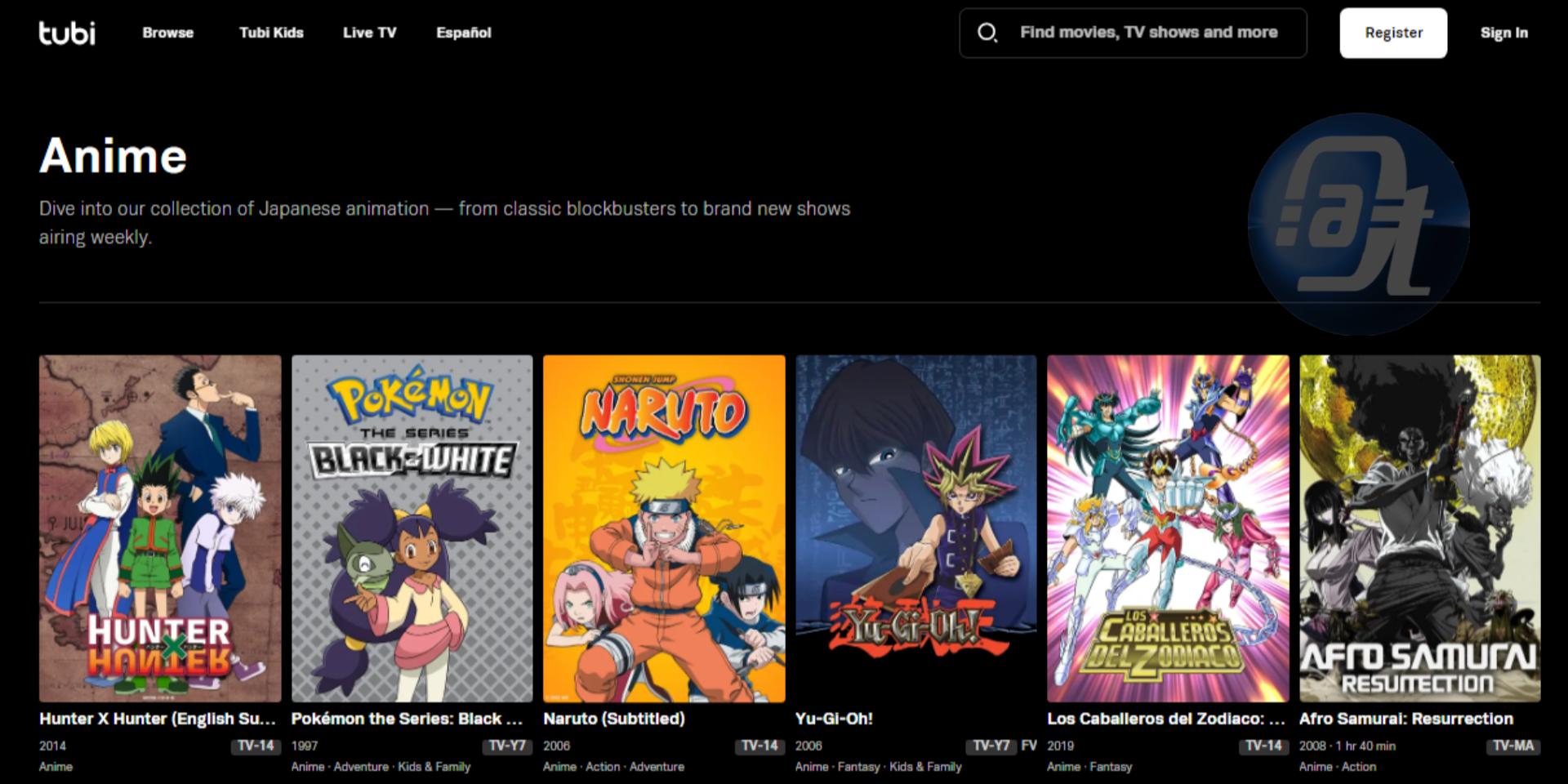This screenshot has height=784, width=1568.
Task: Click the Yu-Gi-Oh! title text link
Action: pyautogui.click(x=834, y=719)
